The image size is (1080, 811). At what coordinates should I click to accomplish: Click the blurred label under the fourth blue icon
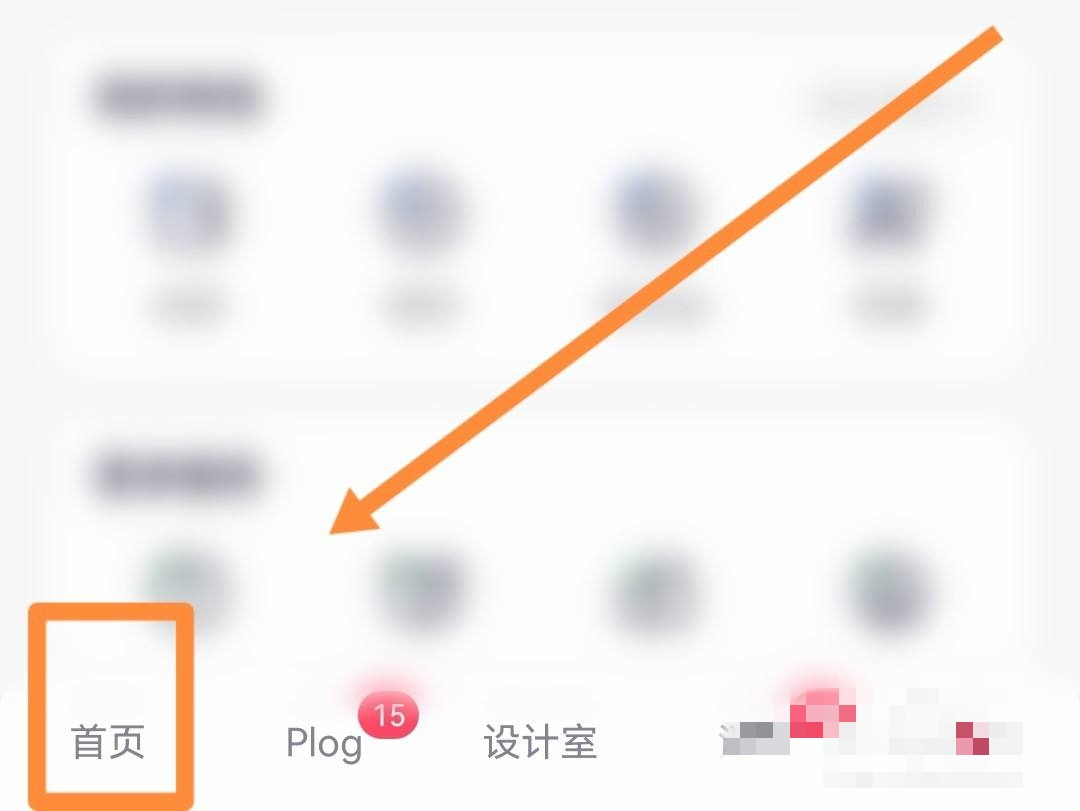click(887, 306)
